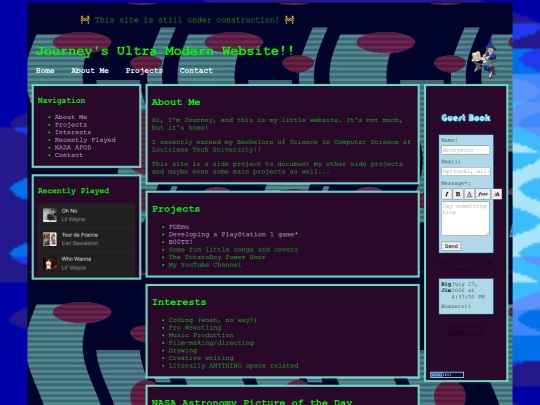Click the Music Production interest item
The height and width of the screenshot is (405, 540).
click(201, 335)
